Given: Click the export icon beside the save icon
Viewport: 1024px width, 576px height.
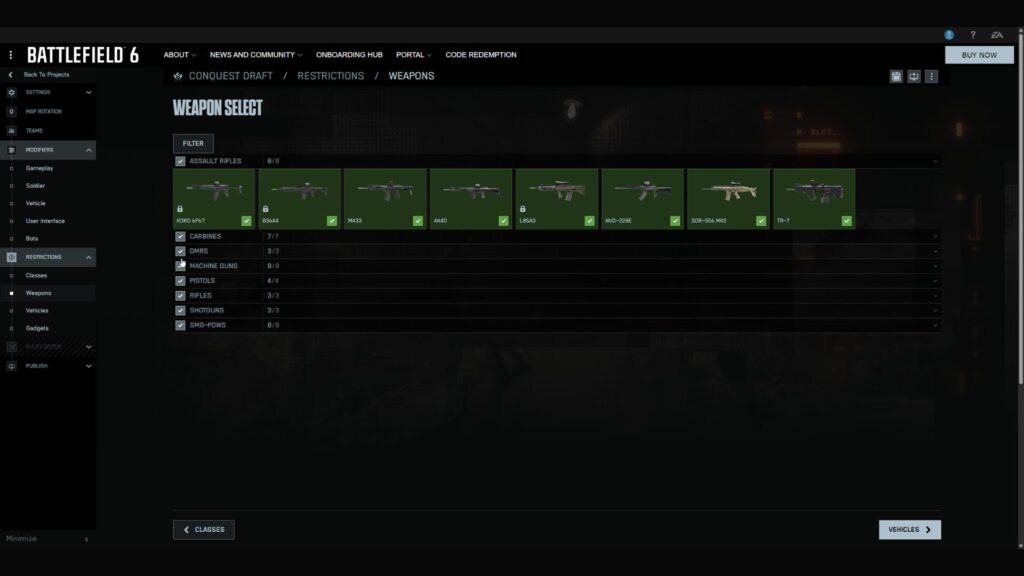Looking at the screenshot, I should 914,76.
